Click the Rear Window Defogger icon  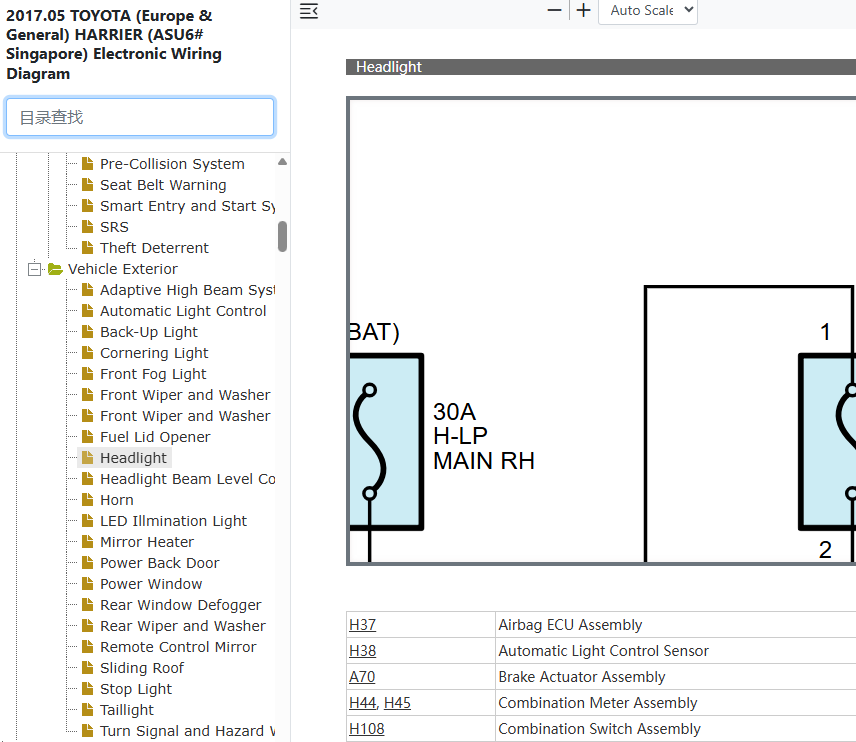[x=87, y=604]
